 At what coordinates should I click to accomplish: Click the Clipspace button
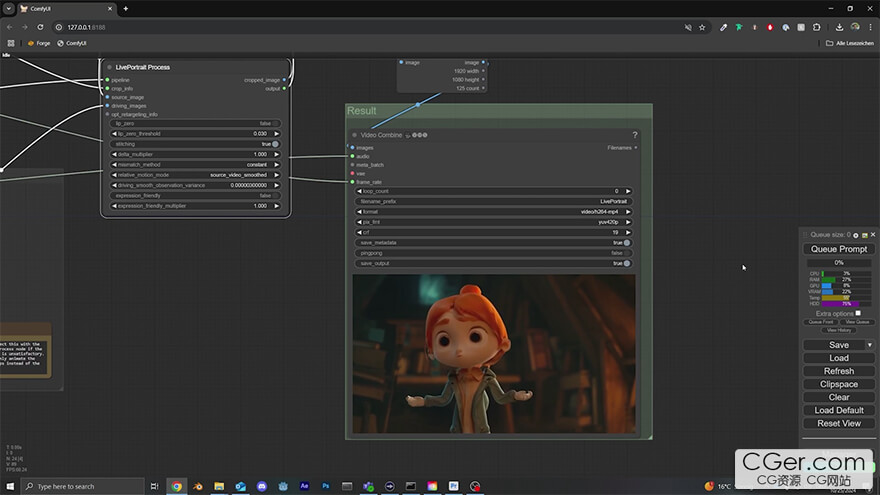(838, 384)
